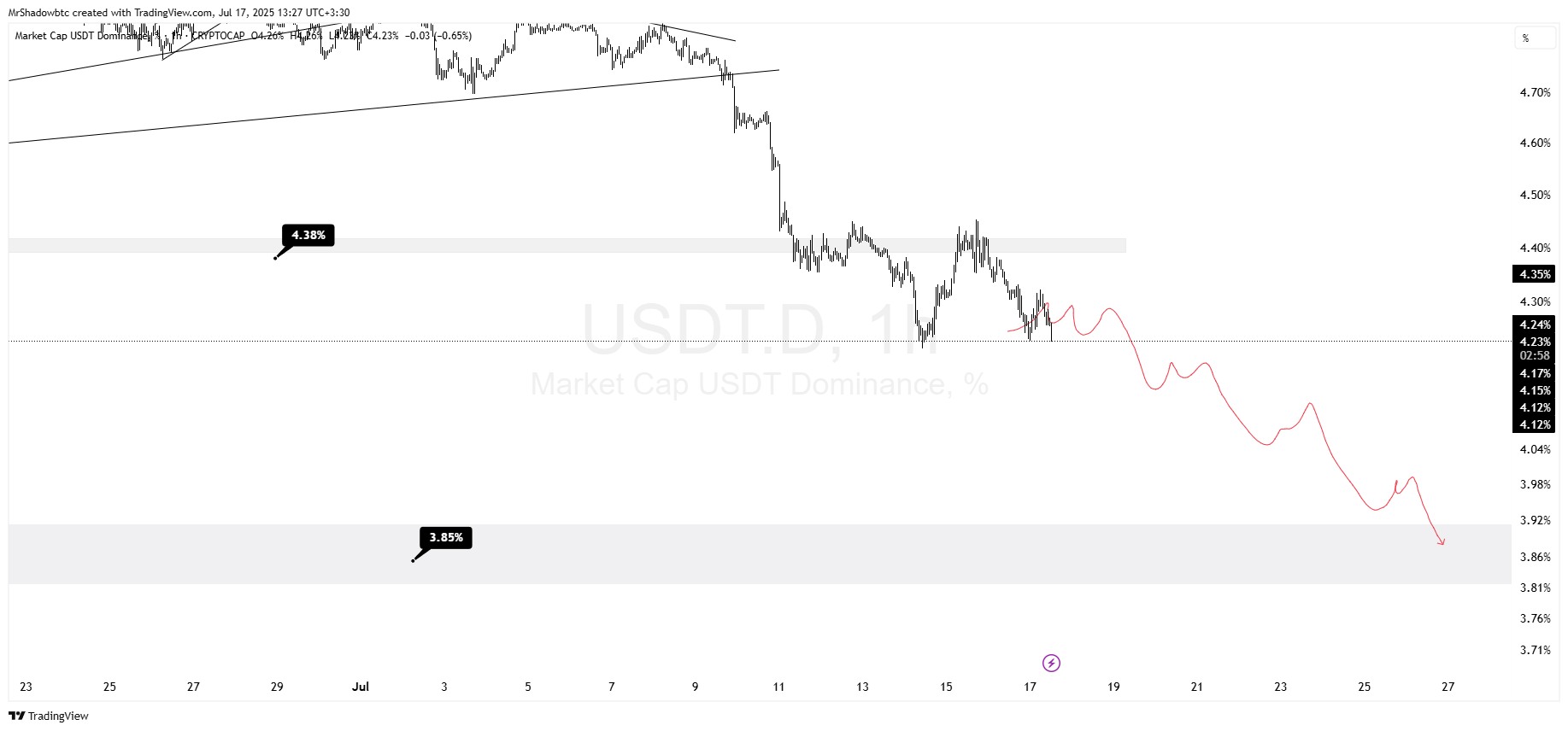Viewport: 1568px width, 731px height.
Task: Click the TradingView logo in the footer
Action: (49, 716)
